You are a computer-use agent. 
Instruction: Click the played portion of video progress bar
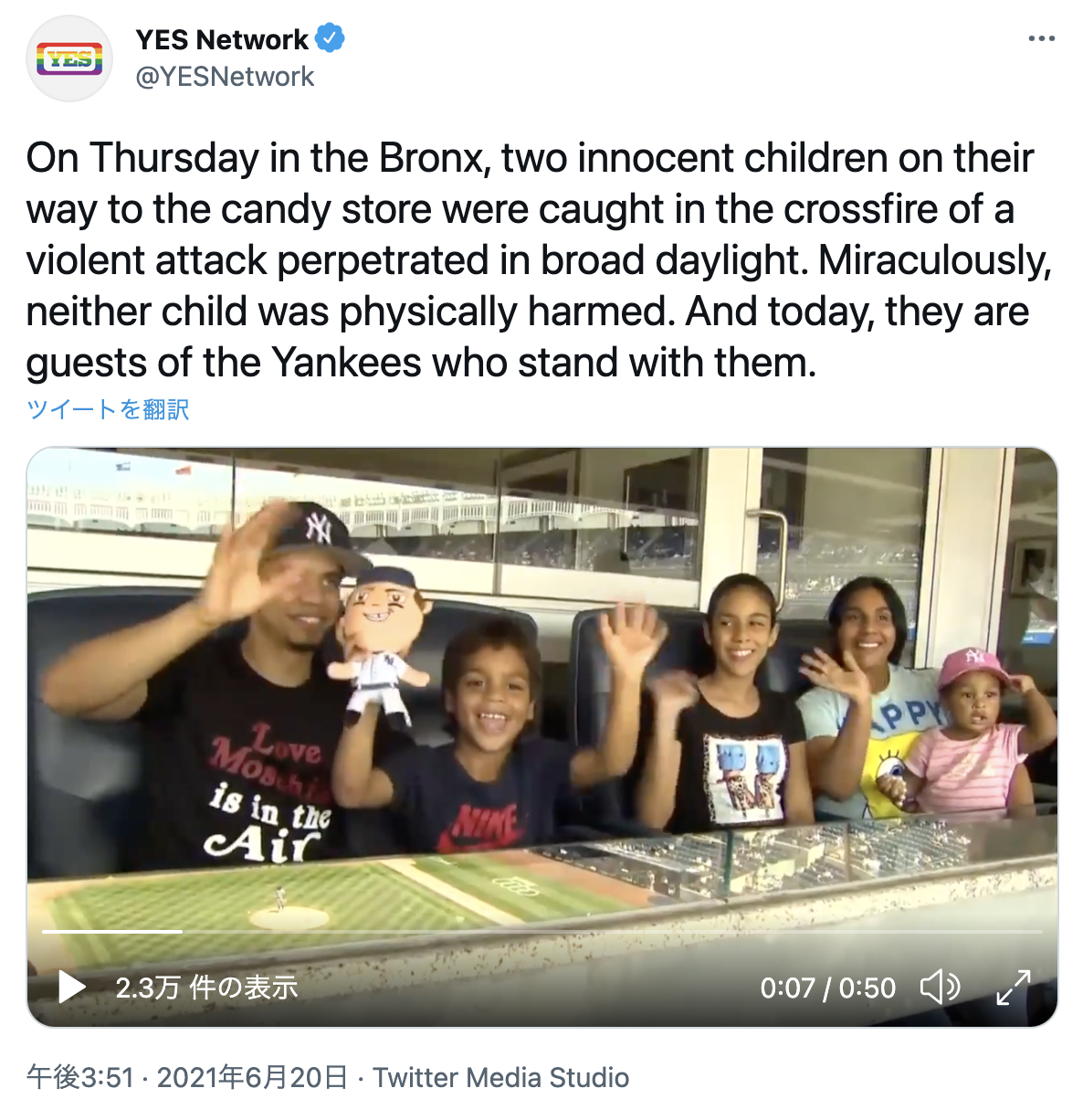point(110,932)
